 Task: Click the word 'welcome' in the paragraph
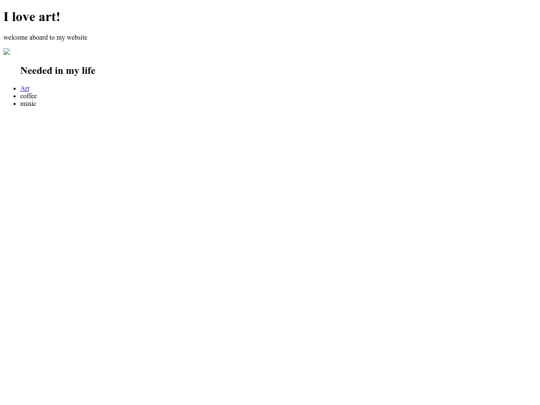[15, 37]
